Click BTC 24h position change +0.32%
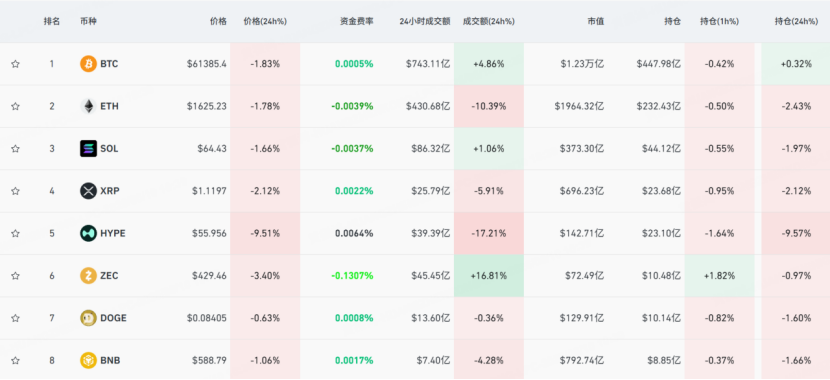This screenshot has height=380, width=830. pos(796,64)
